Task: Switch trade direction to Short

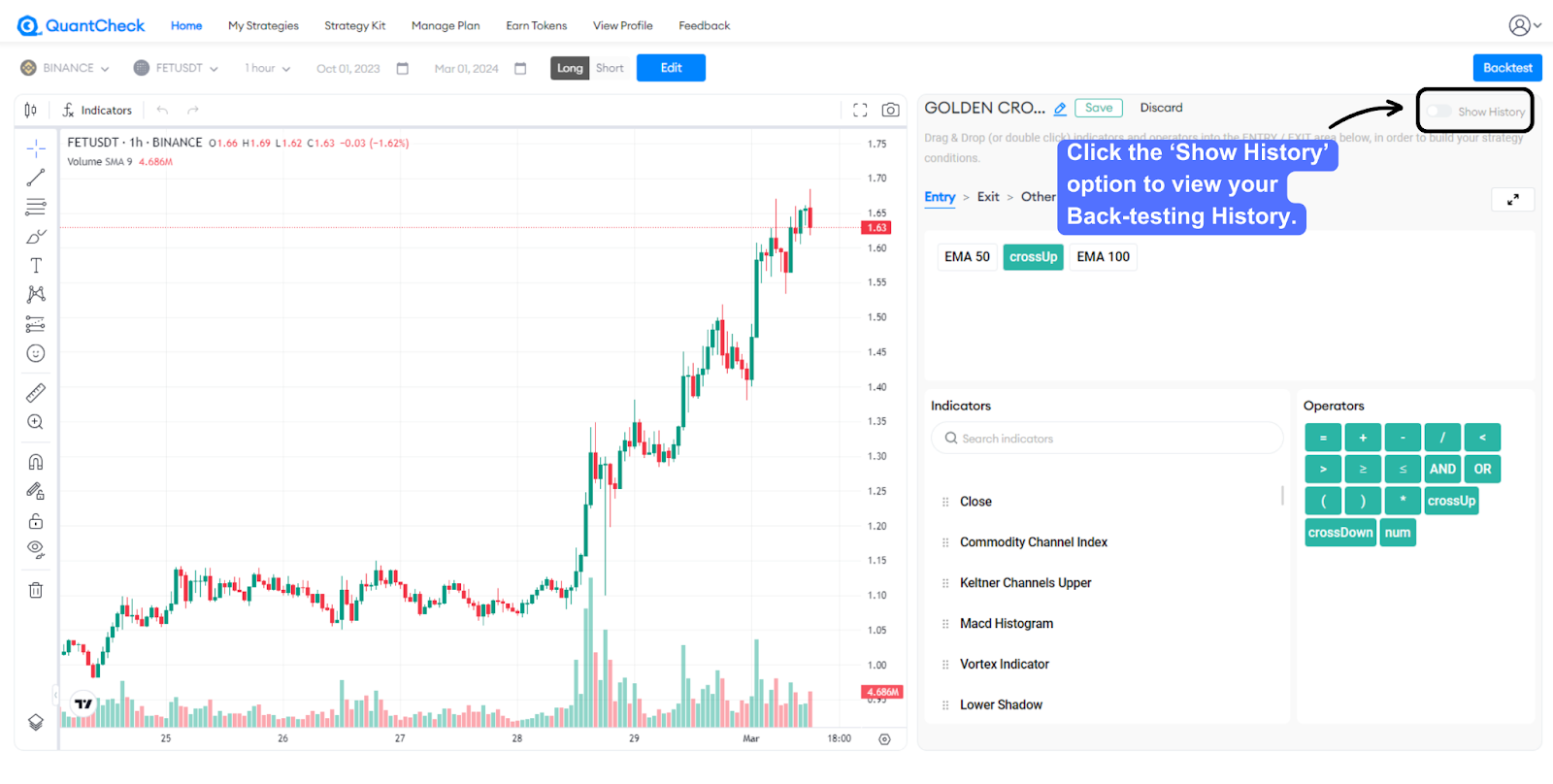Action: (610, 68)
